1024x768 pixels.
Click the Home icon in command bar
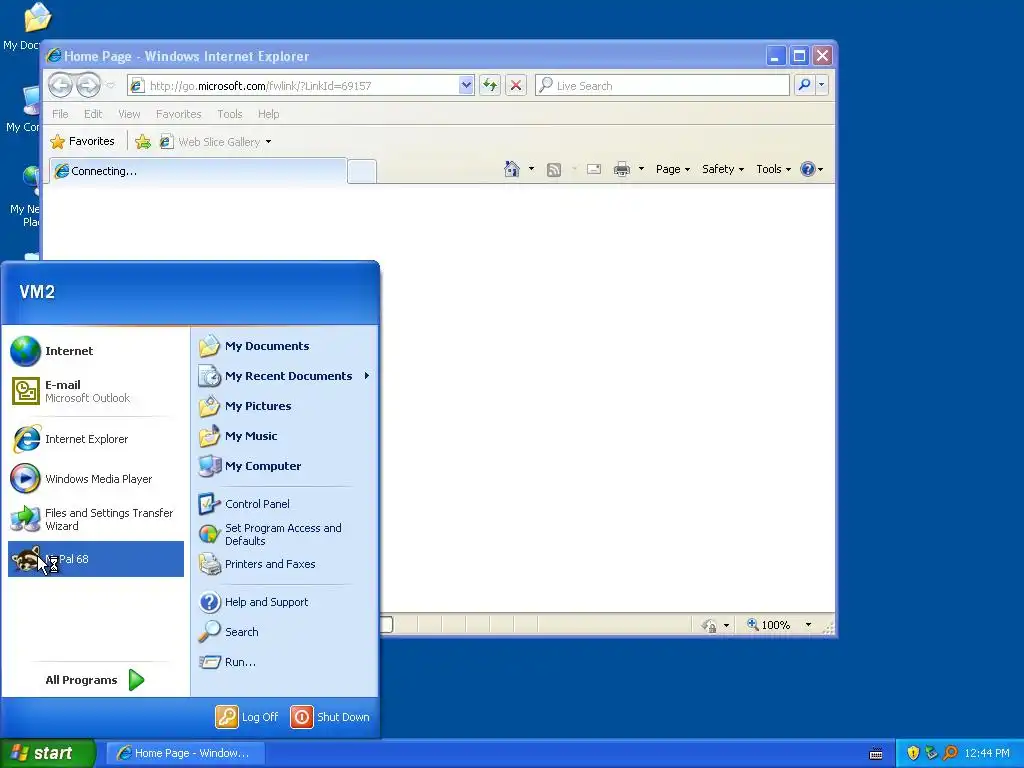512,169
